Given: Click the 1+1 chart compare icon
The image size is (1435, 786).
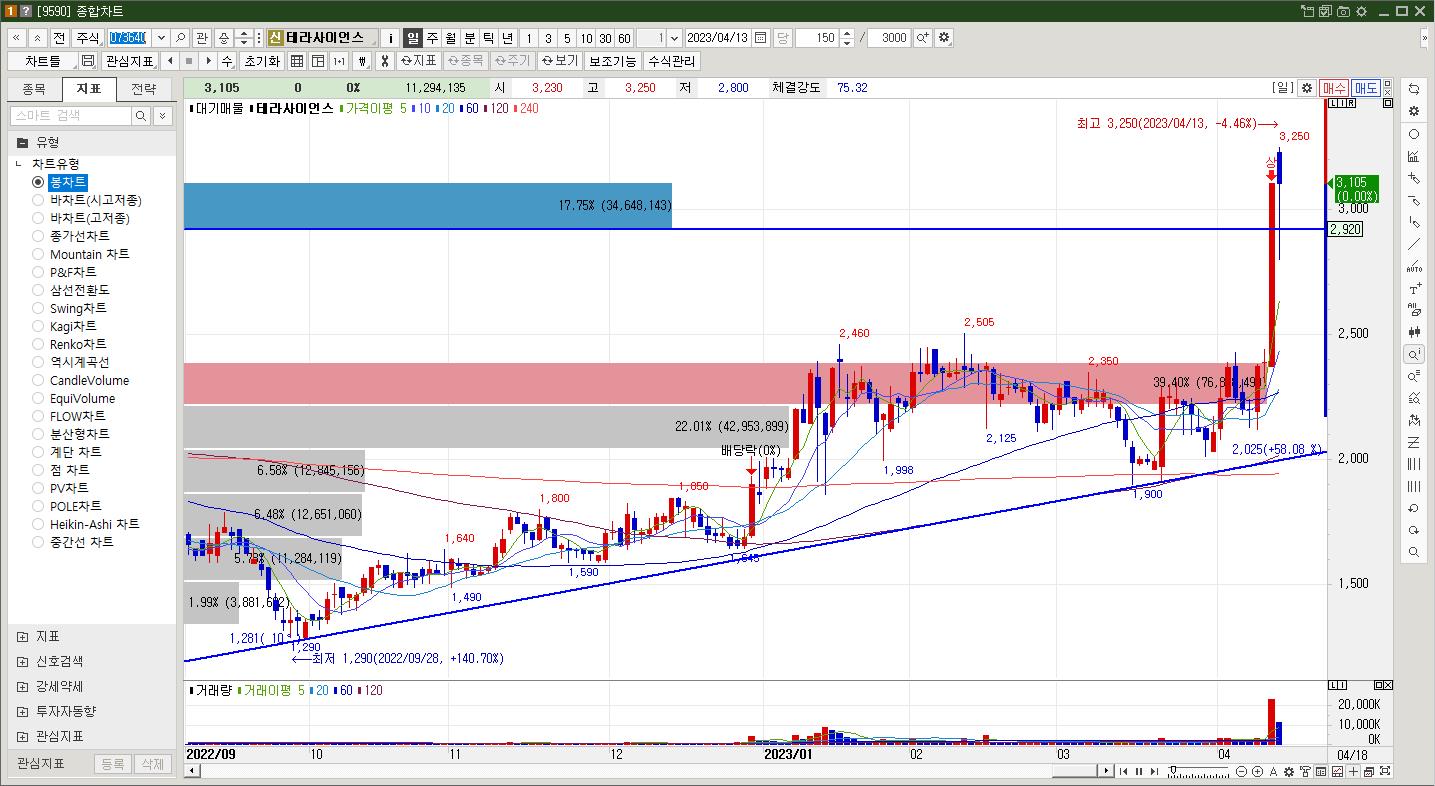Looking at the screenshot, I should click(x=339, y=61).
